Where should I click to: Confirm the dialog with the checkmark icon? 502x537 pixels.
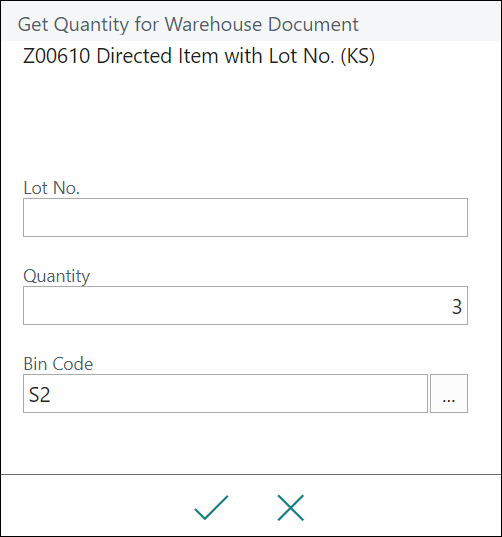click(x=211, y=508)
